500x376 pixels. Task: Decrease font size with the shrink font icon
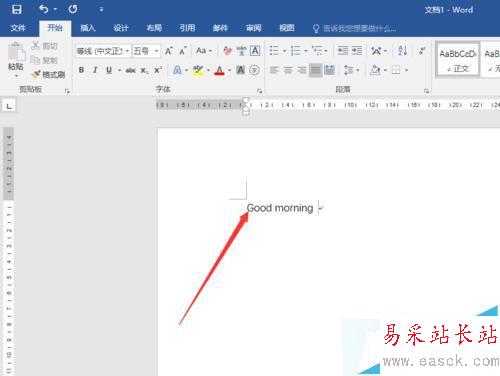click(183, 51)
